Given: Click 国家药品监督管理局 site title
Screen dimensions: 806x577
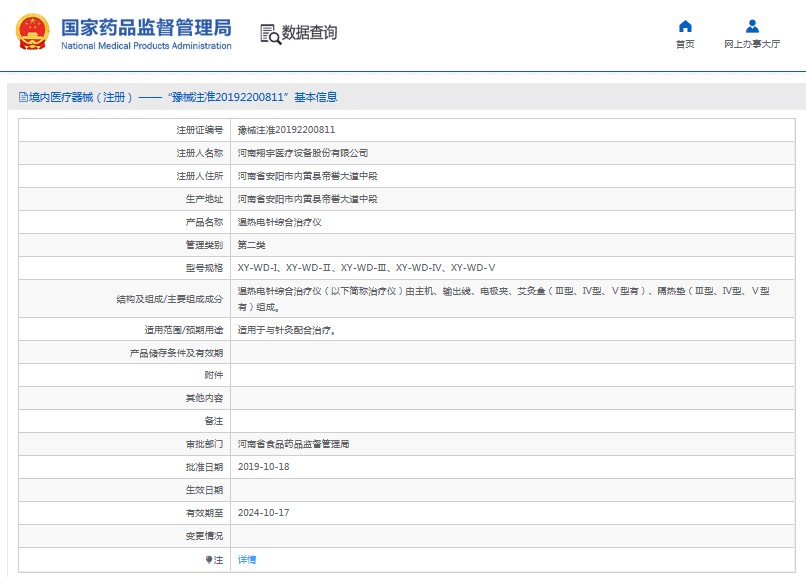Looking at the screenshot, I should coord(146,28).
